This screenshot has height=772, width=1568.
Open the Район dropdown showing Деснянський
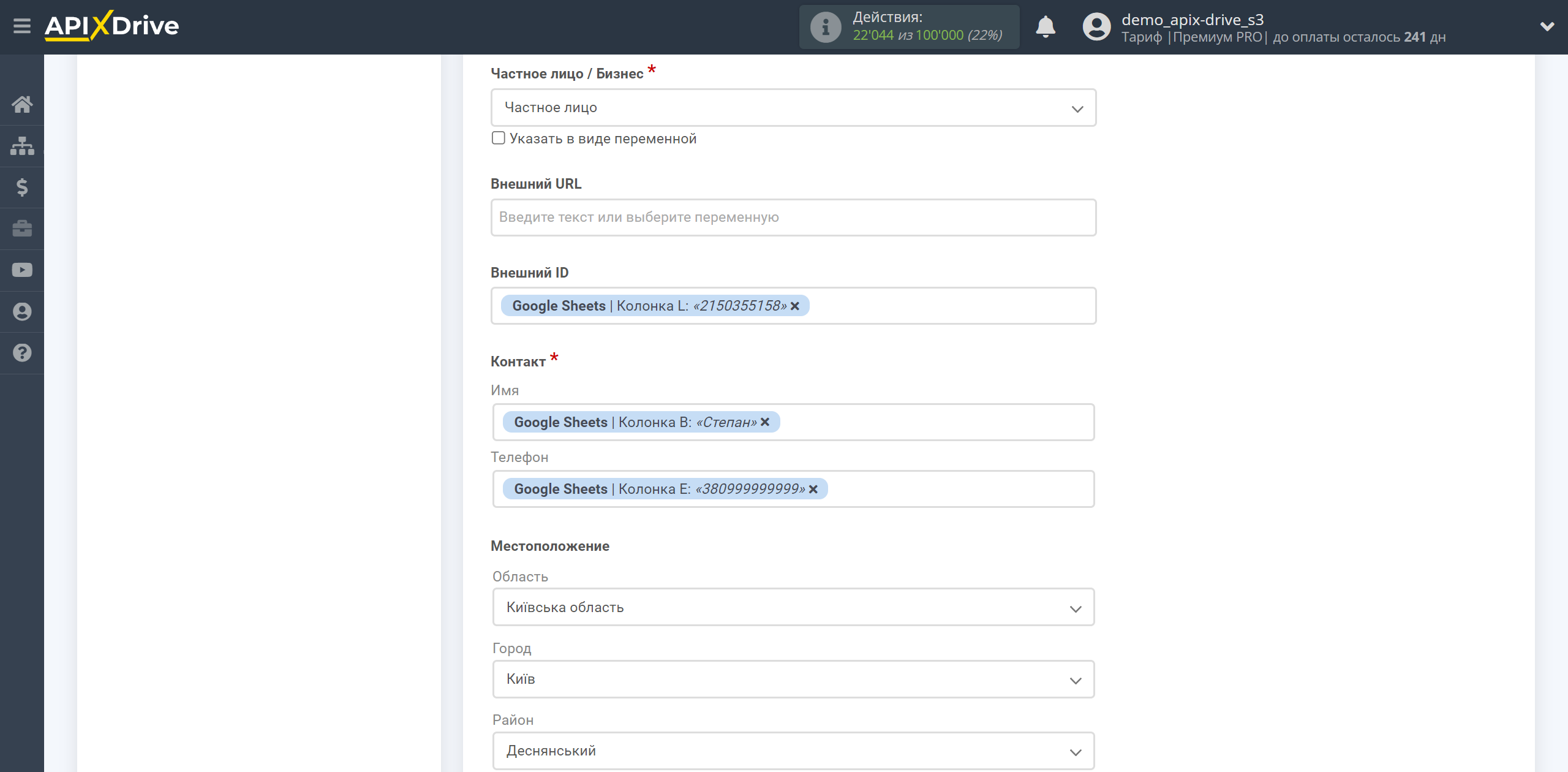coord(793,751)
